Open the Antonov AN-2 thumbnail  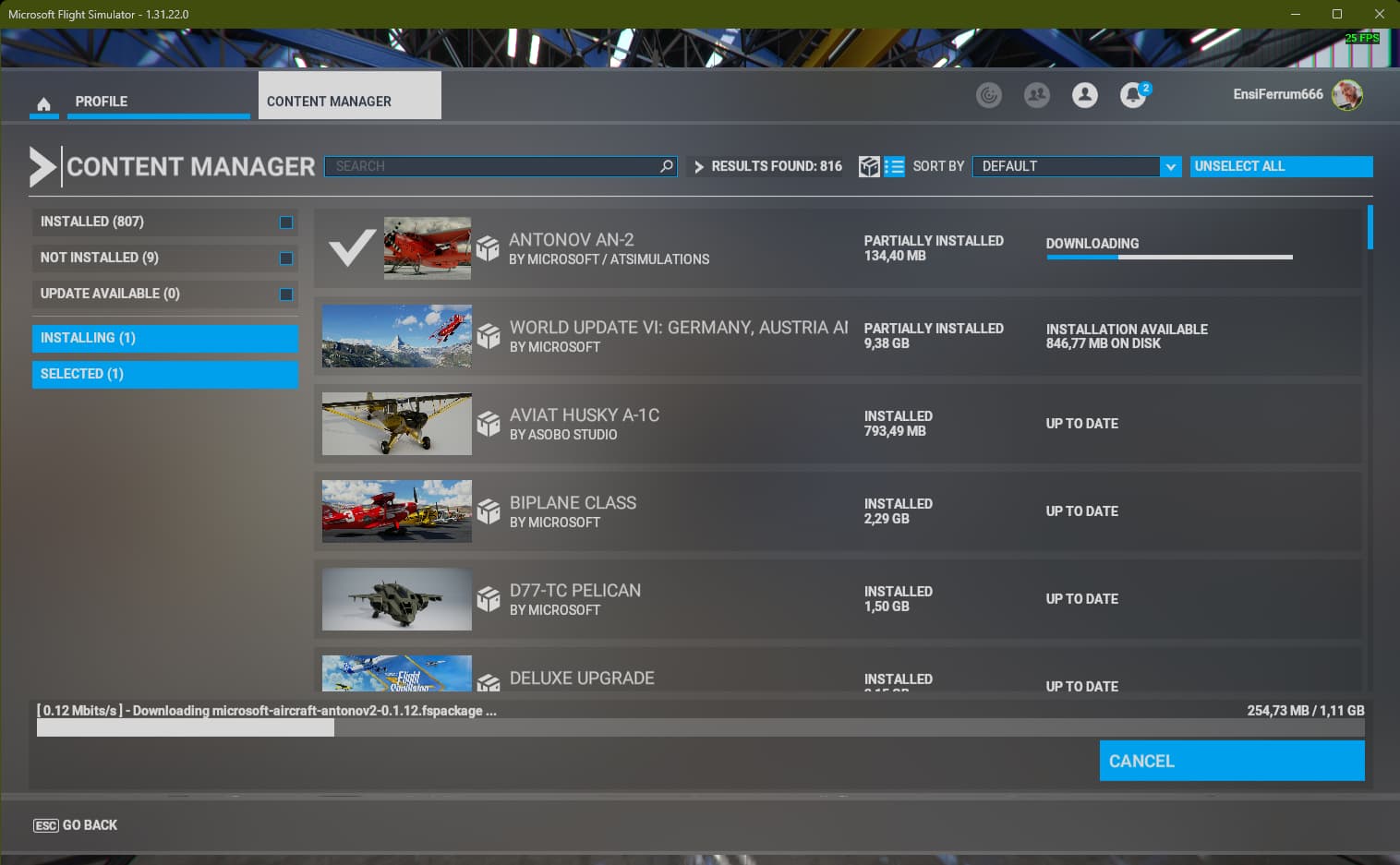428,248
